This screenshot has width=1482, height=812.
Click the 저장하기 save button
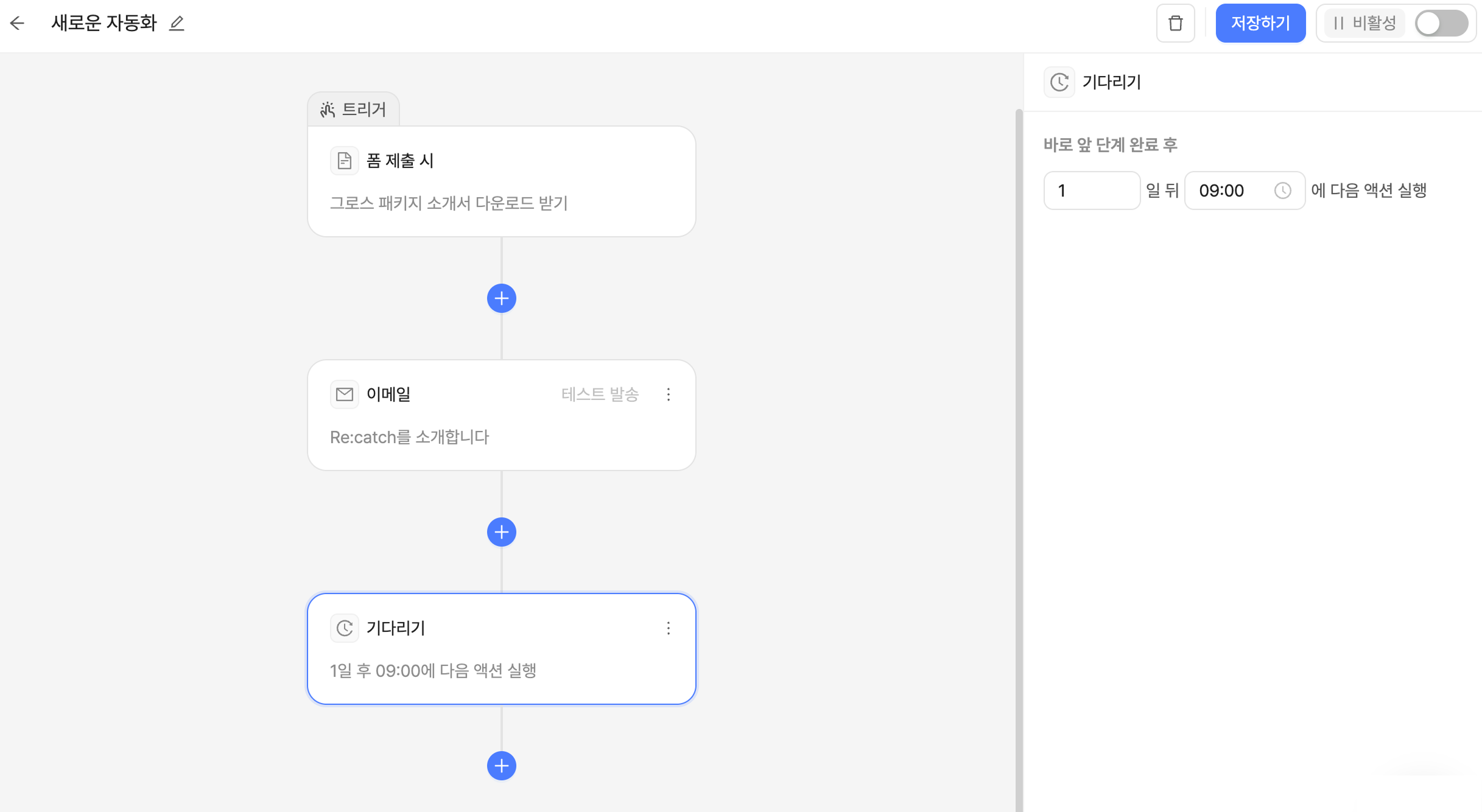(x=1260, y=23)
